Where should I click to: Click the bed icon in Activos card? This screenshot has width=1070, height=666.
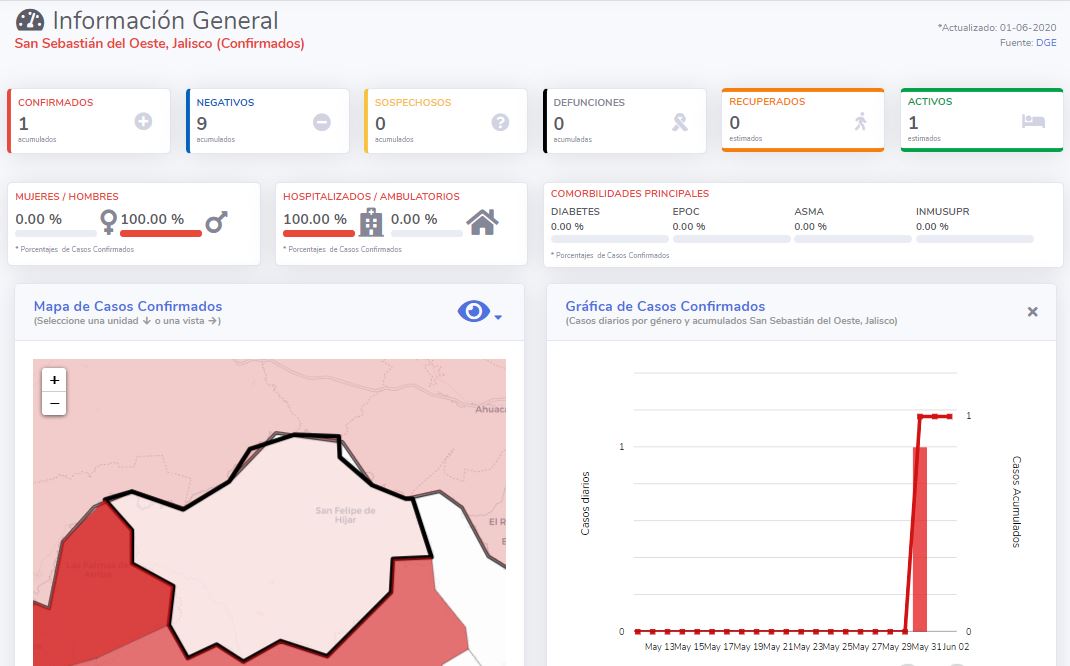click(1033, 121)
